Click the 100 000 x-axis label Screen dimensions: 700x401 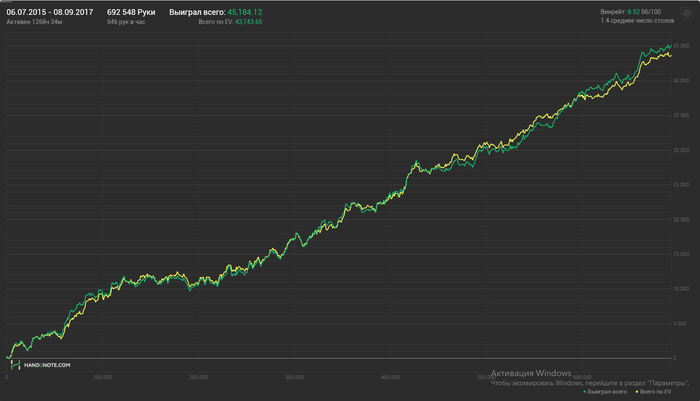coord(102,377)
